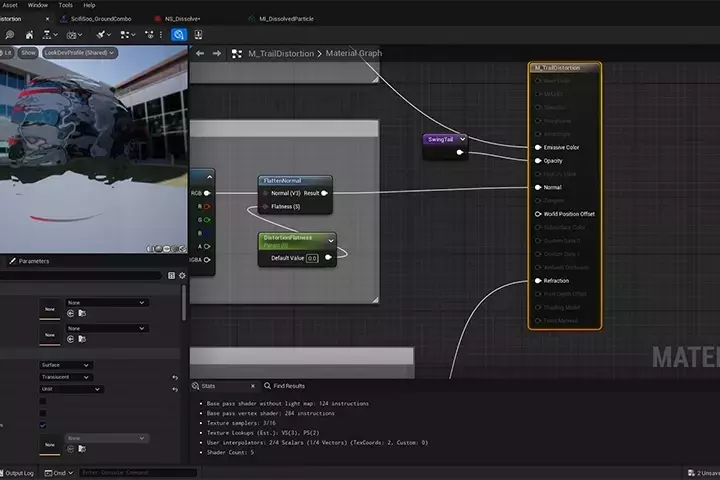The height and width of the screenshot is (480, 720).
Task: Navigate forward in the material graph
Action: click(217, 53)
